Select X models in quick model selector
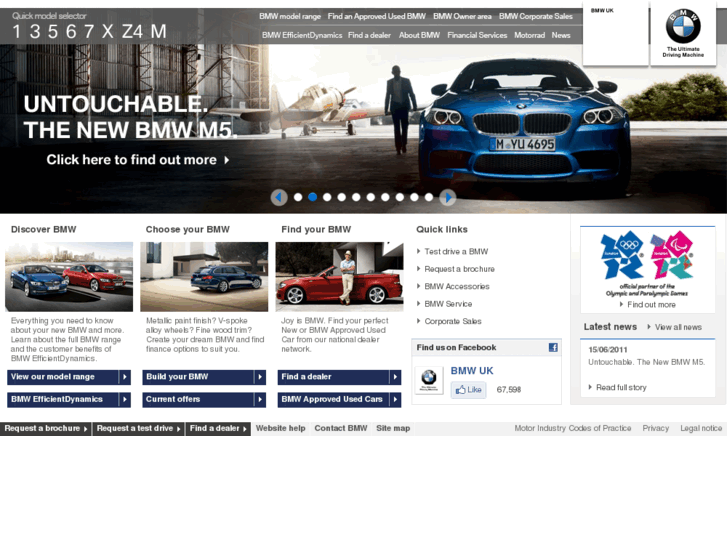The height and width of the screenshot is (545, 727). click(108, 32)
